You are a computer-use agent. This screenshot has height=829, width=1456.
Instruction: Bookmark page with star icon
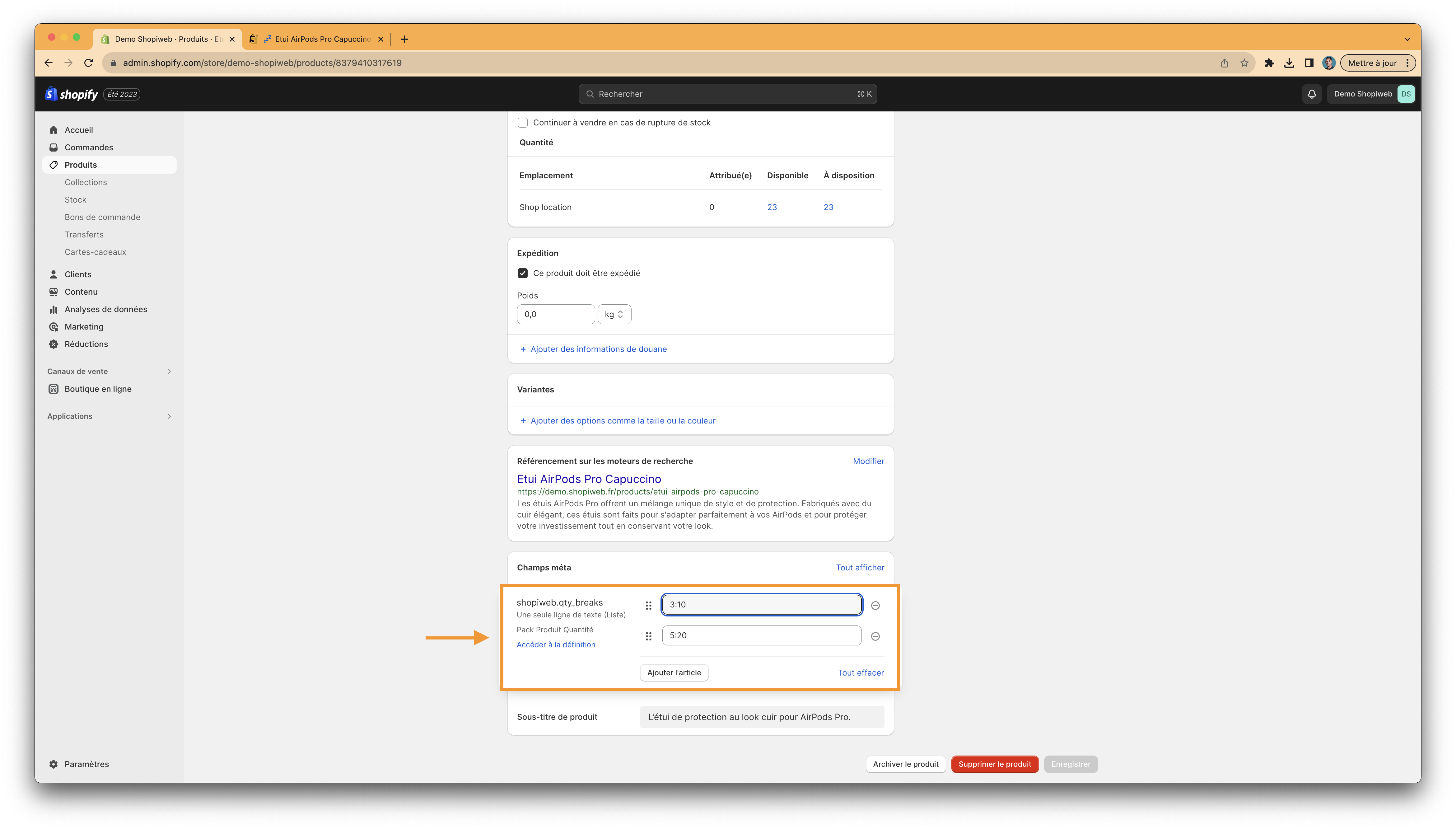point(1244,63)
